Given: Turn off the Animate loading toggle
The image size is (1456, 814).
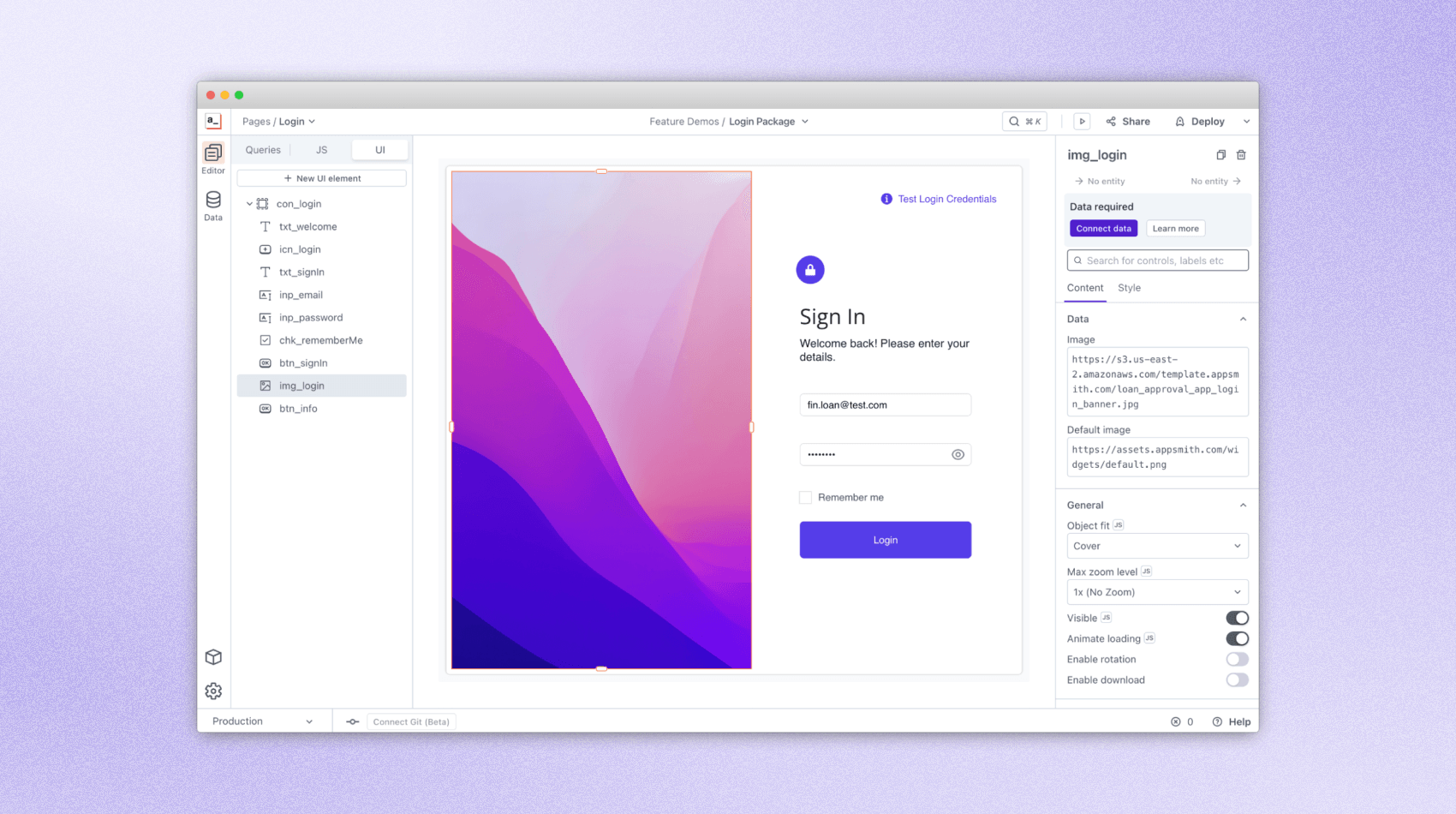Looking at the screenshot, I should coord(1237,638).
